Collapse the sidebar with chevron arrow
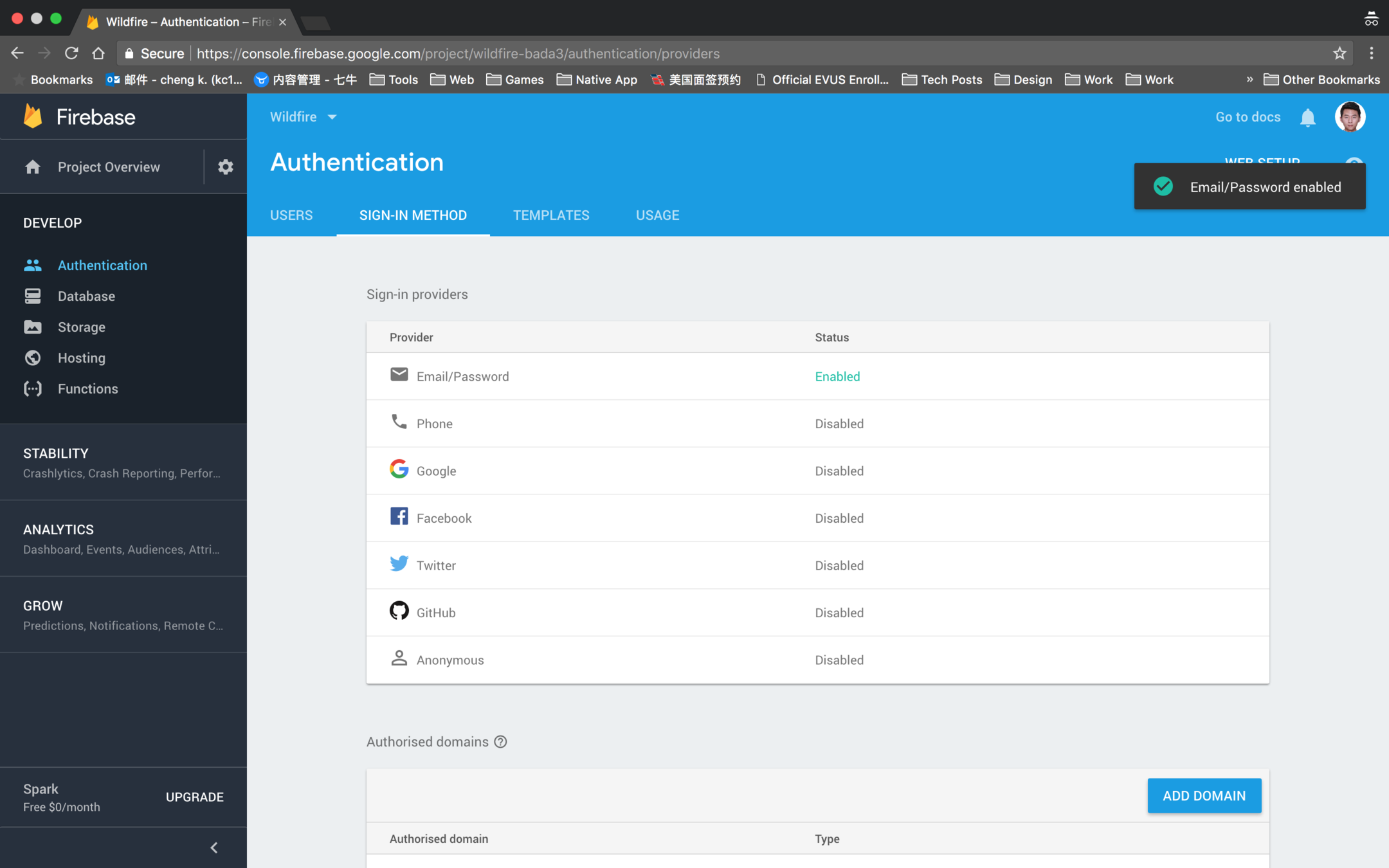This screenshot has width=1389, height=868. 214,847
